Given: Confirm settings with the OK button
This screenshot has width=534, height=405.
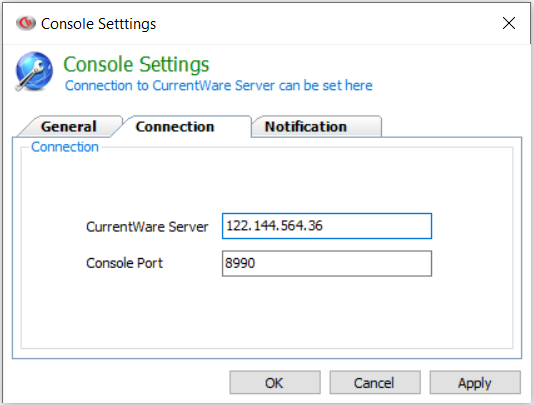Looking at the screenshot, I should click(275, 383).
